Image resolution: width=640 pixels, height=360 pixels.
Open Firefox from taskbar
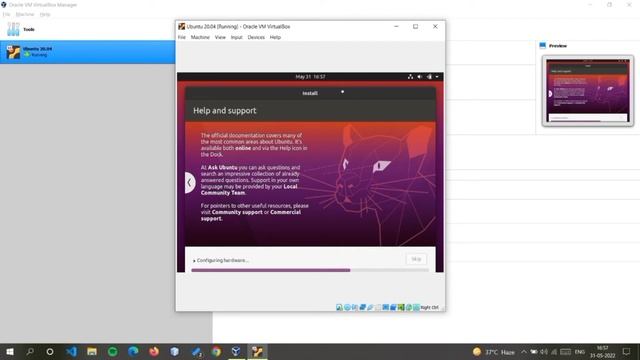pyautogui.click(x=154, y=351)
